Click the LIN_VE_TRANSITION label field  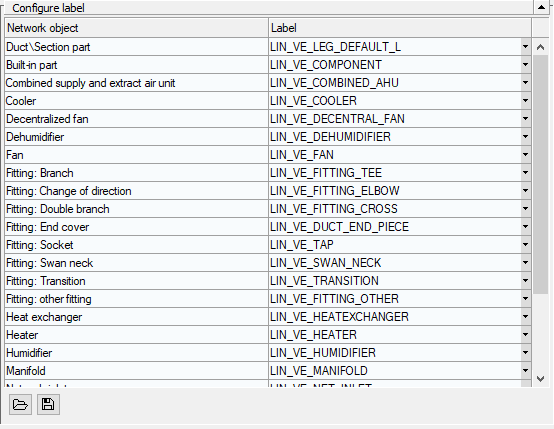(395, 281)
